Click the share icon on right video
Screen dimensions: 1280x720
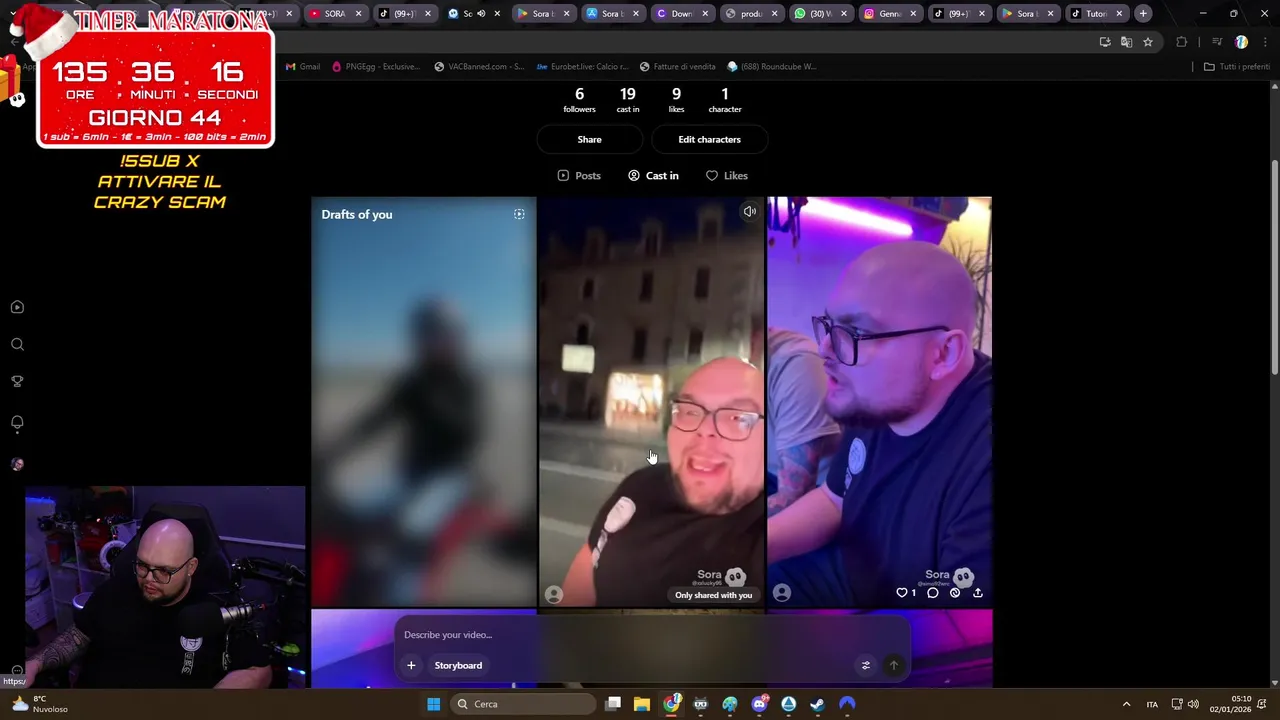pos(978,593)
